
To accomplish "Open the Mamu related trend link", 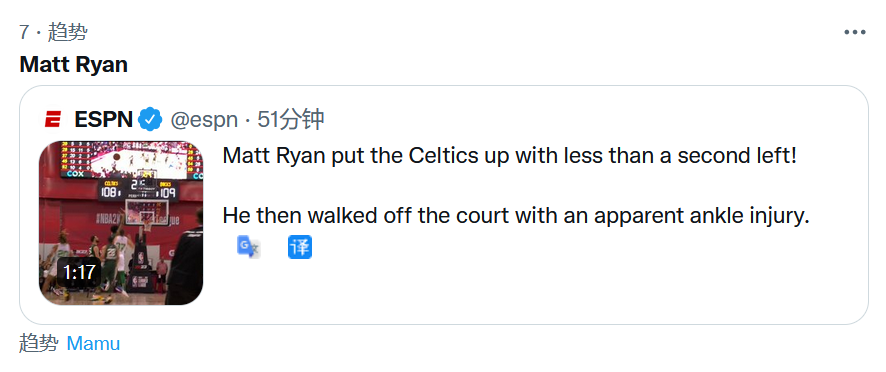I will click(x=93, y=344).
